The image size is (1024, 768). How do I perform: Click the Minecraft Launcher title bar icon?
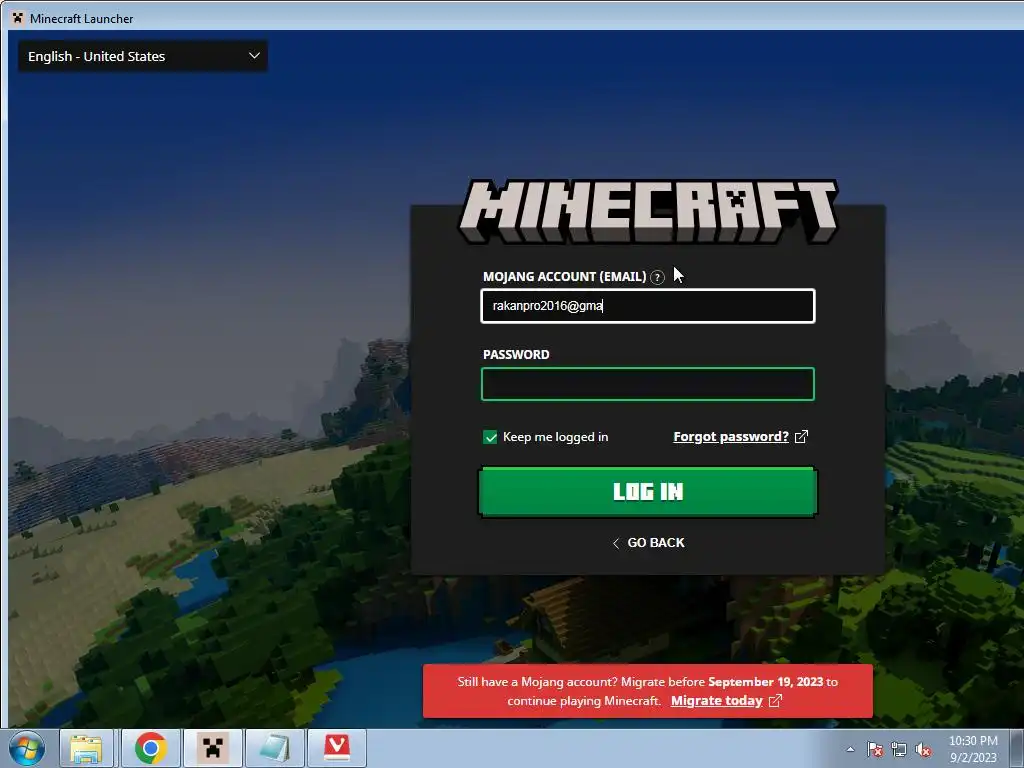pyautogui.click(x=18, y=18)
